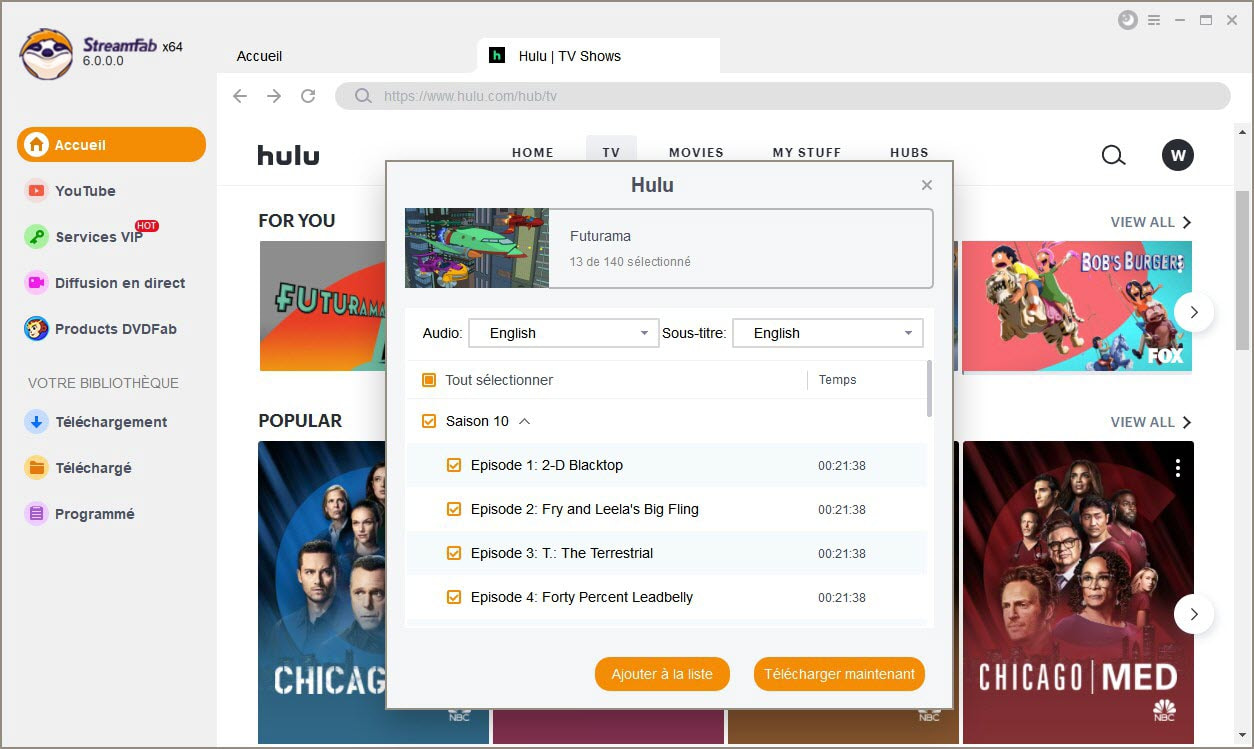Click the Téléchargement arrow icon

pyautogui.click(x=36, y=422)
